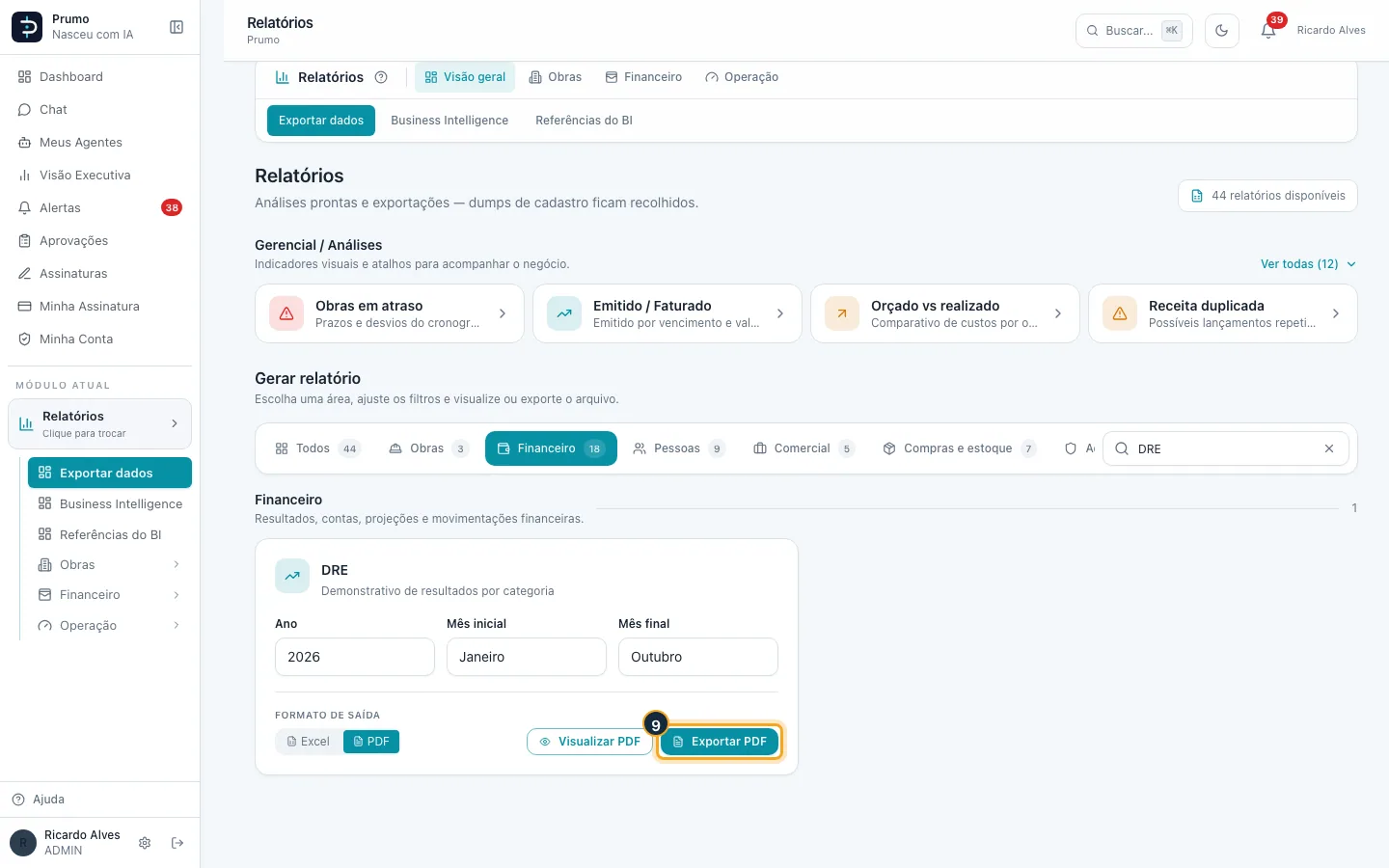This screenshot has width=1389, height=868.
Task: Open Assinaturas in the sidebar
Action: click(100, 274)
